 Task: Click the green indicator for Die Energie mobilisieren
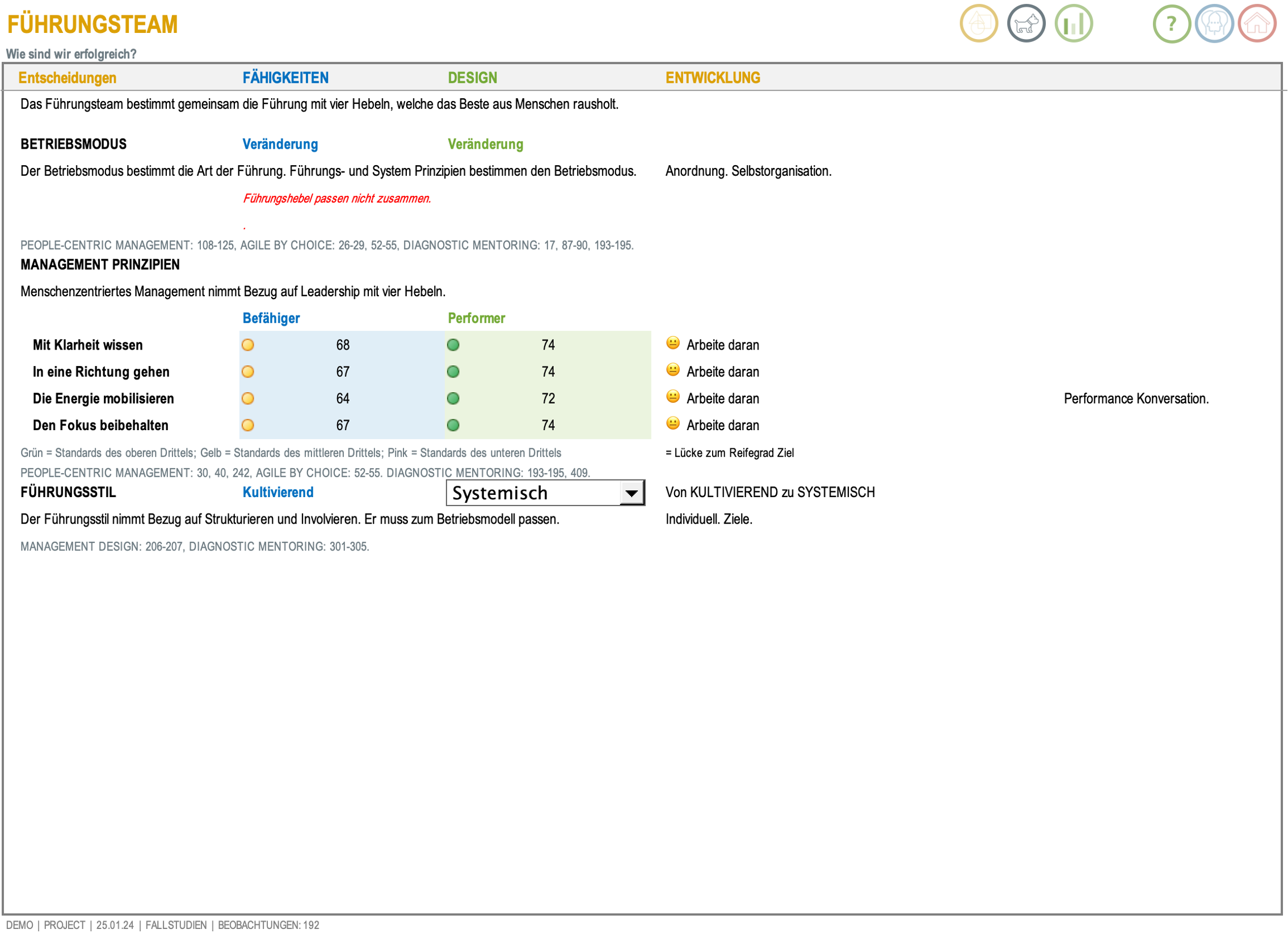pyautogui.click(x=453, y=398)
